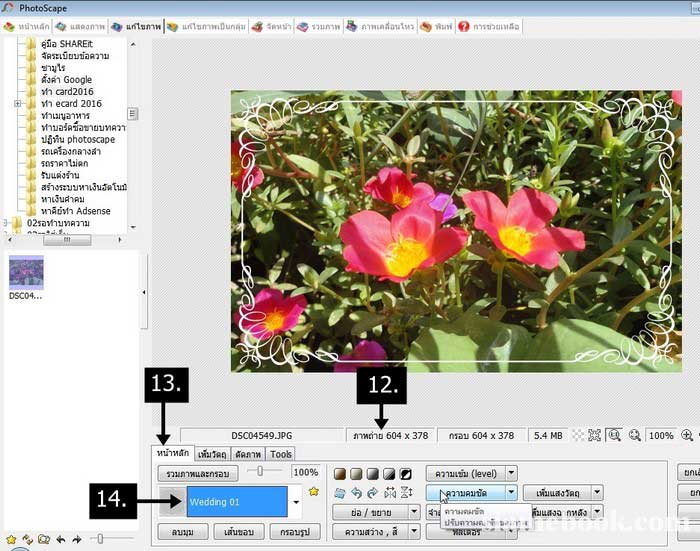Screen dimensions: 700x551
Task: Select the ตั้งค่า Google folder
Action: tap(66, 79)
